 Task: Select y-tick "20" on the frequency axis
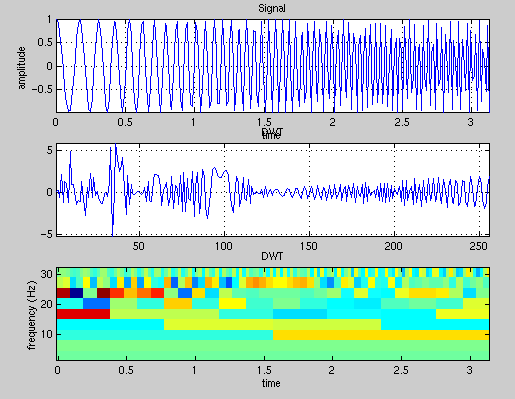tap(47, 304)
